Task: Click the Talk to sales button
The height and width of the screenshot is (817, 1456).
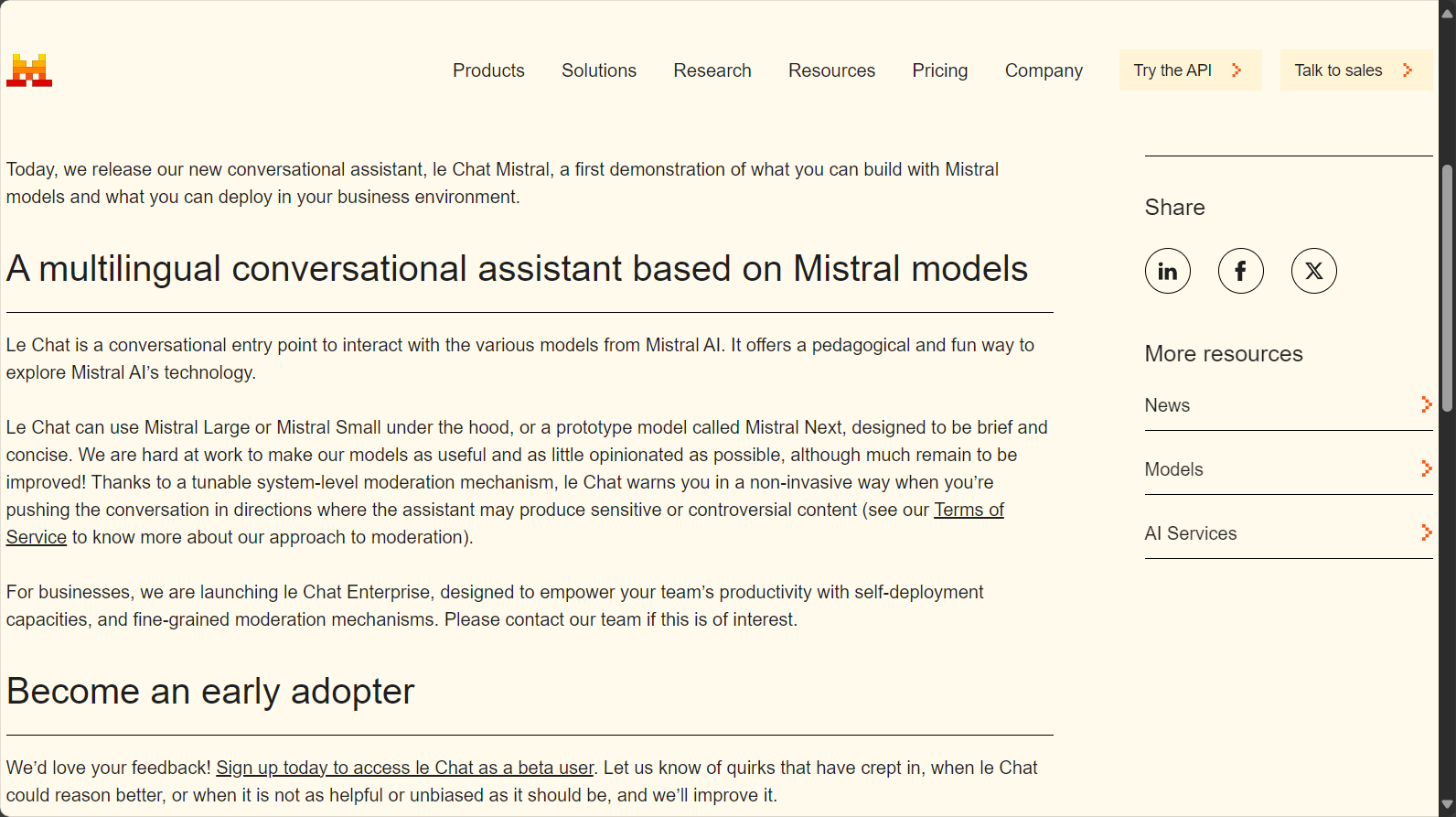Action: pyautogui.click(x=1356, y=70)
